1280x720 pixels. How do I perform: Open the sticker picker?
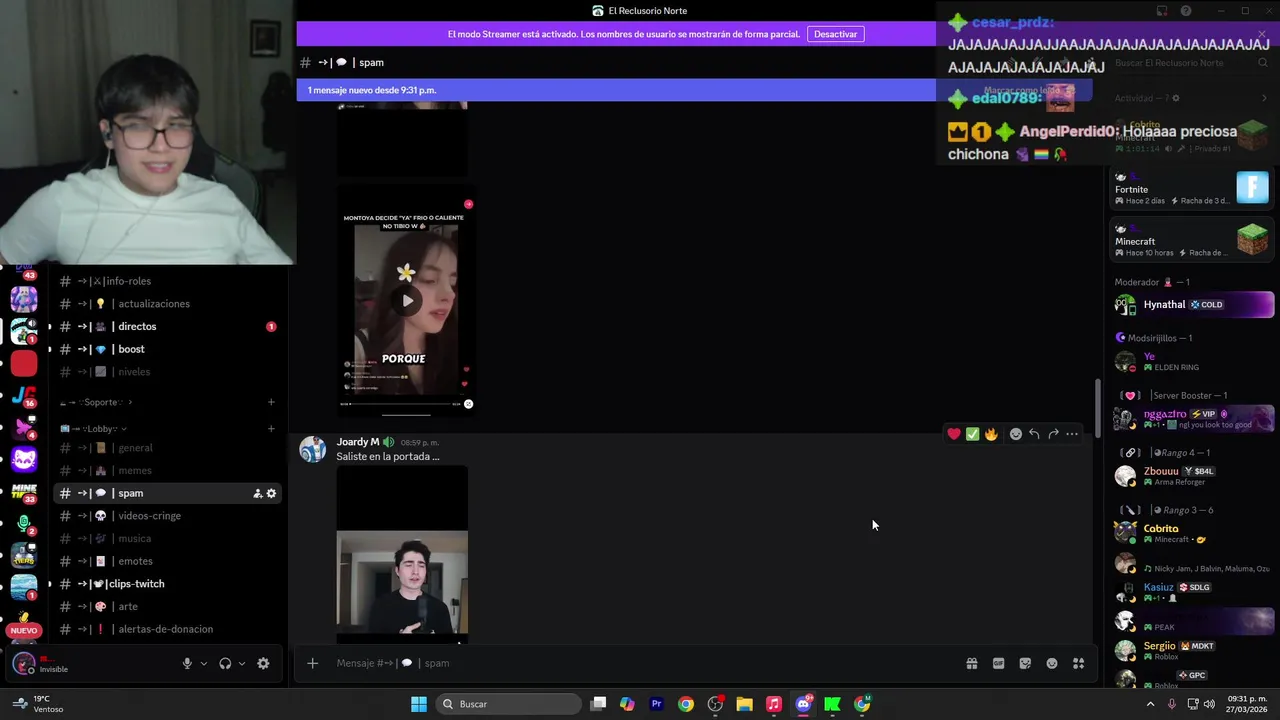point(1025,663)
